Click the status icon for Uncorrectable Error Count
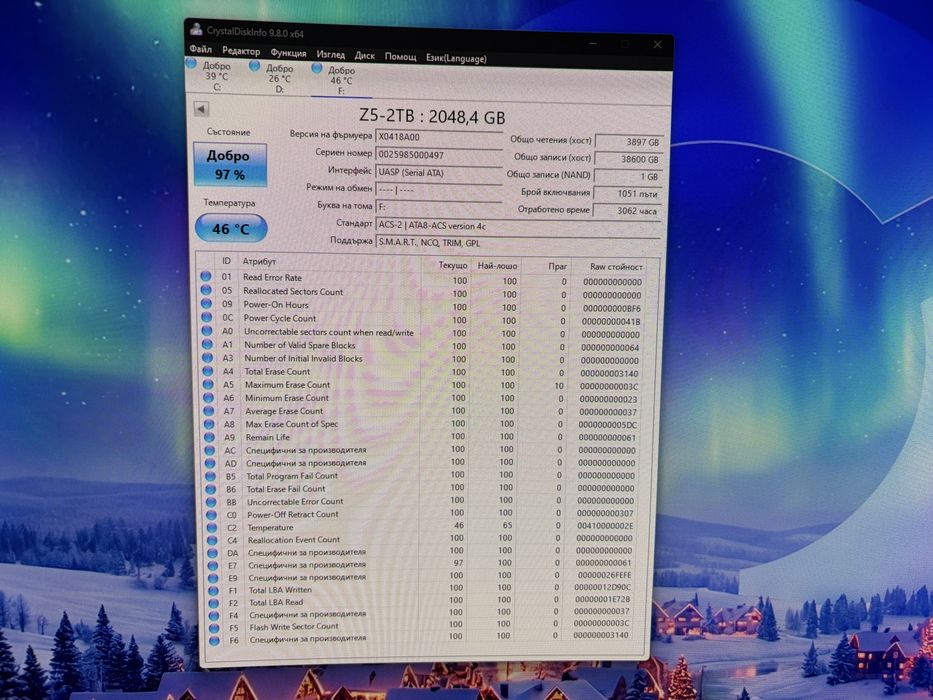 pyautogui.click(x=211, y=502)
